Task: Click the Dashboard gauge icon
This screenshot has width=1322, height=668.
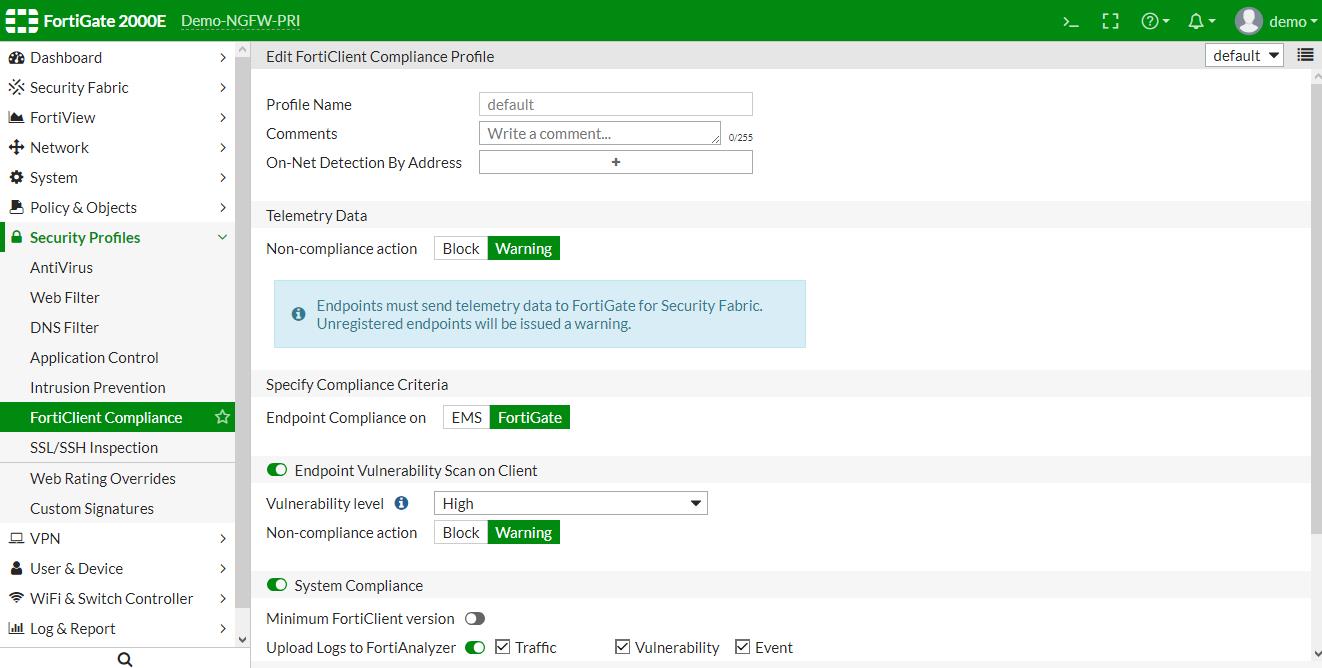Action: pyautogui.click(x=16, y=58)
